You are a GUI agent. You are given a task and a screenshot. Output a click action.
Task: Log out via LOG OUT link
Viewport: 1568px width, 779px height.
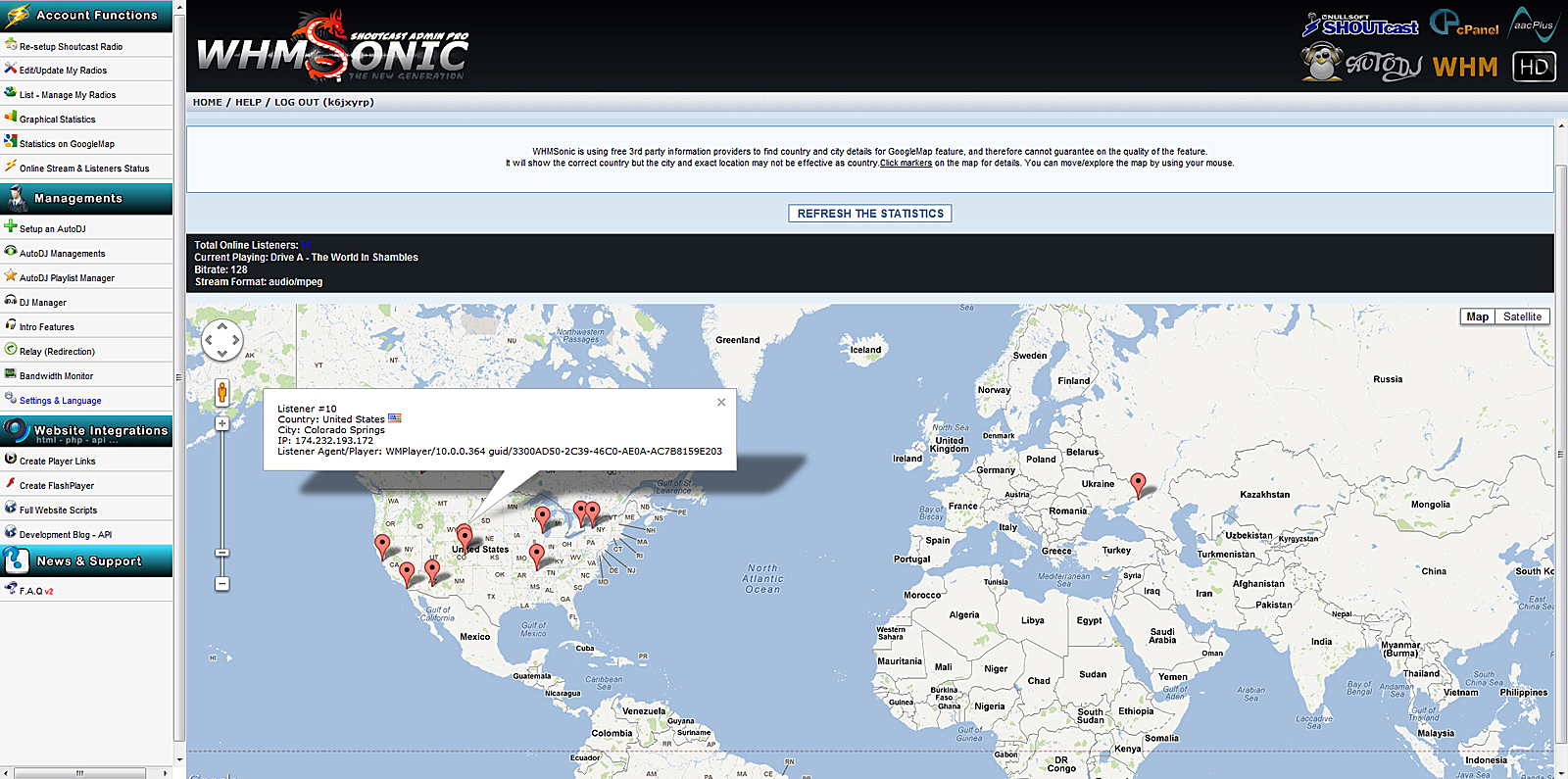click(296, 102)
